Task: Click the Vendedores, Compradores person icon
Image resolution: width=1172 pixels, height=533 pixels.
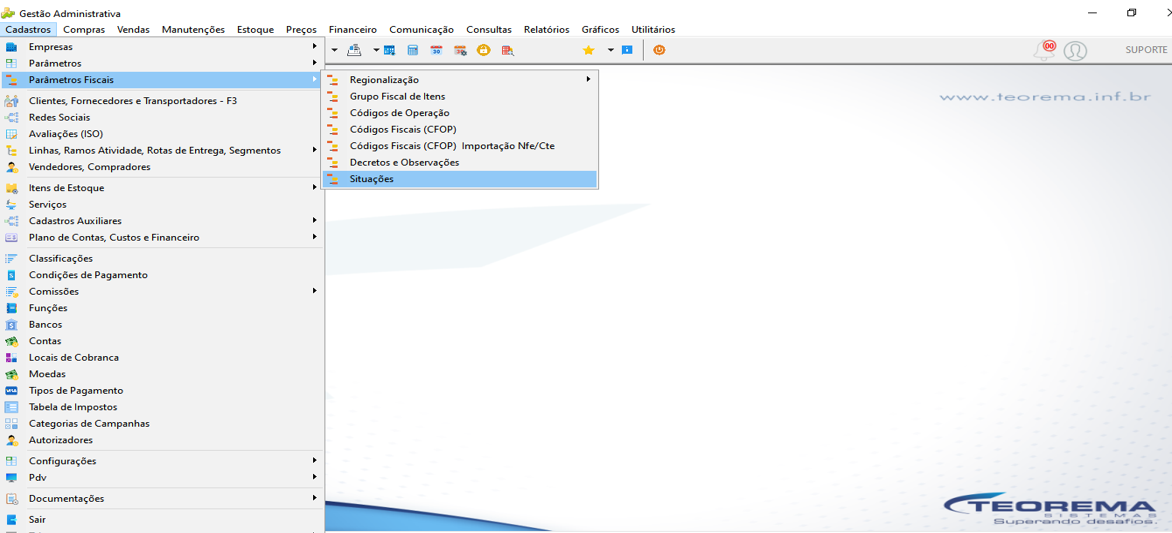Action: coord(11,167)
